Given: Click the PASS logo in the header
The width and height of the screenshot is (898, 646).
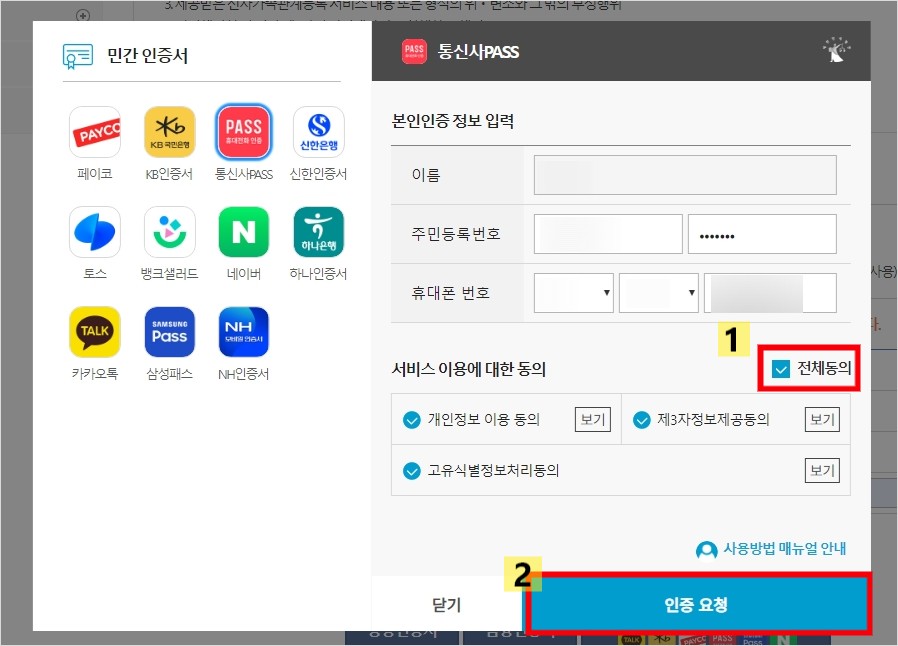Looking at the screenshot, I should pyautogui.click(x=414, y=52).
